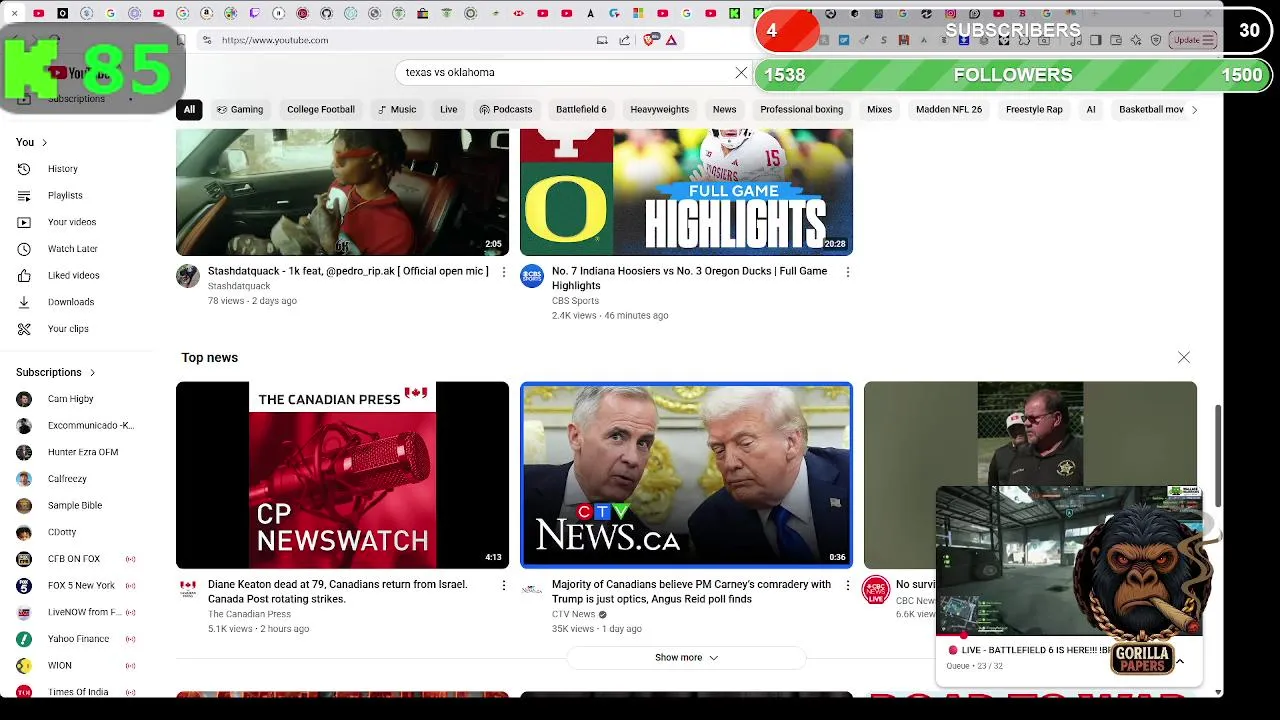
Task: Open Downloads in the sidebar
Action: pyautogui.click(x=70, y=302)
